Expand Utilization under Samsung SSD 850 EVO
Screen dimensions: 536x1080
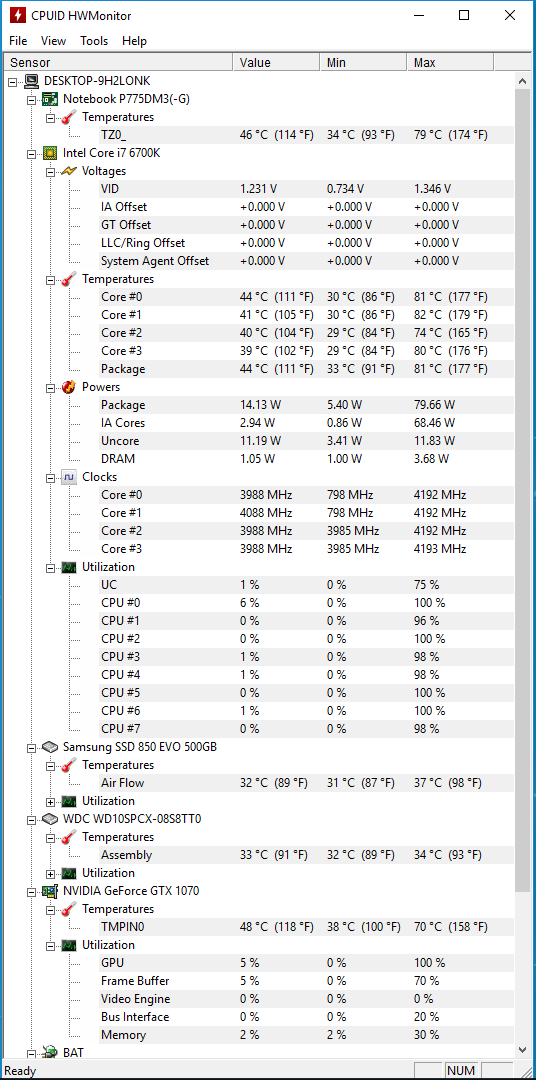[x=50, y=801]
